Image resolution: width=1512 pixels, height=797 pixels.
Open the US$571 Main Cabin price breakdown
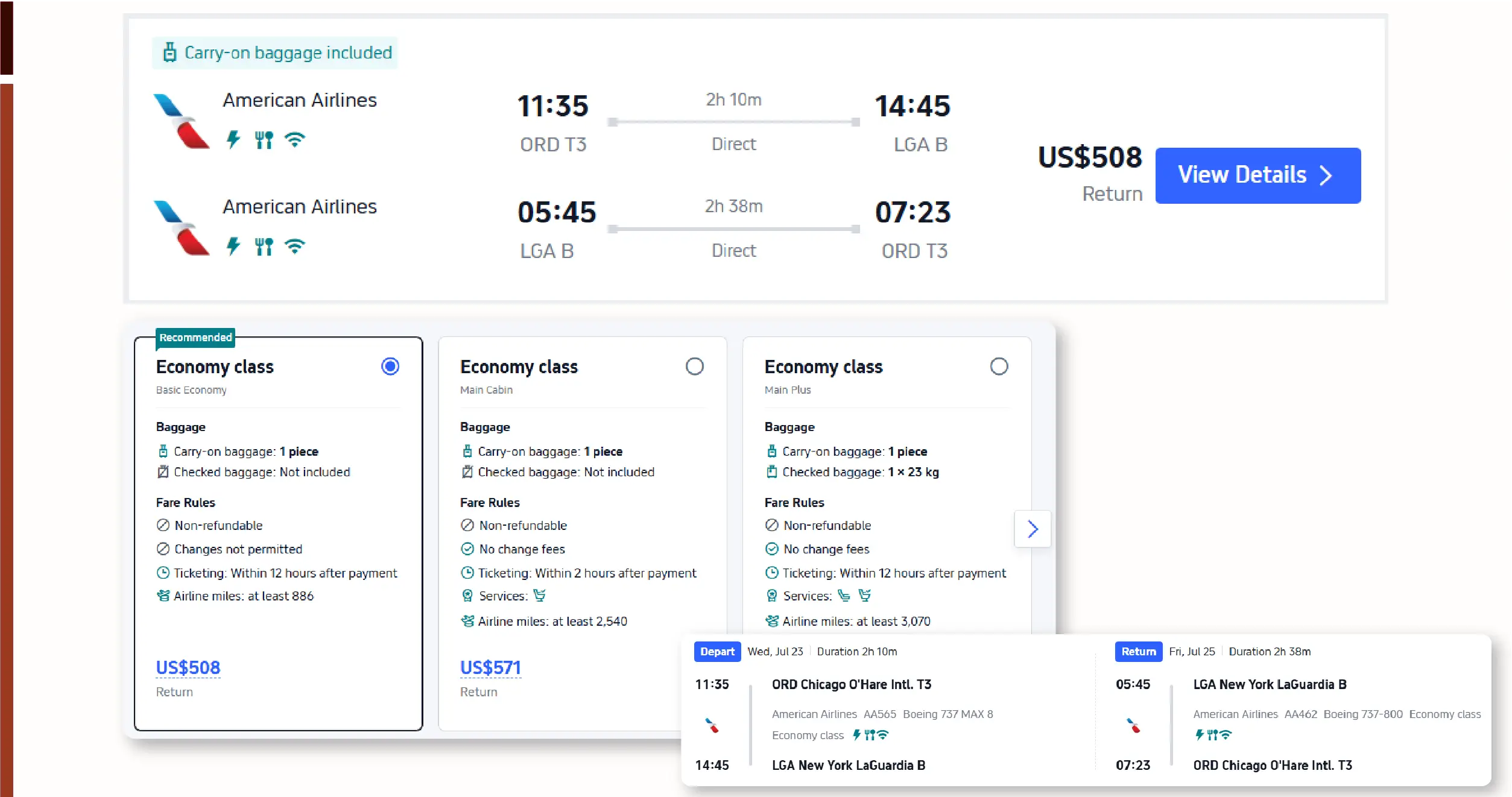pos(490,667)
